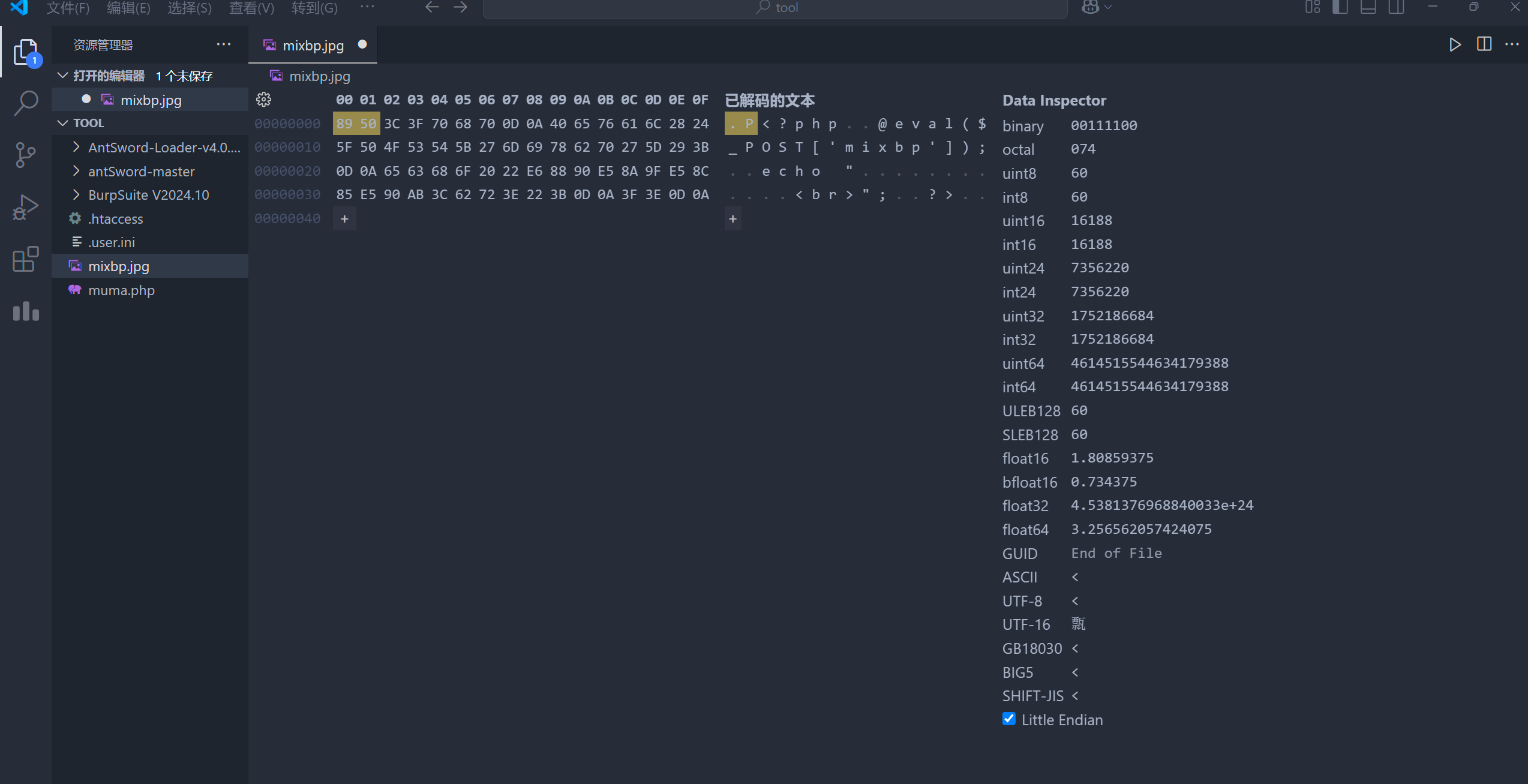This screenshot has height=784, width=1528.
Task: Toggle the Little Endian checkbox
Action: 1009,719
